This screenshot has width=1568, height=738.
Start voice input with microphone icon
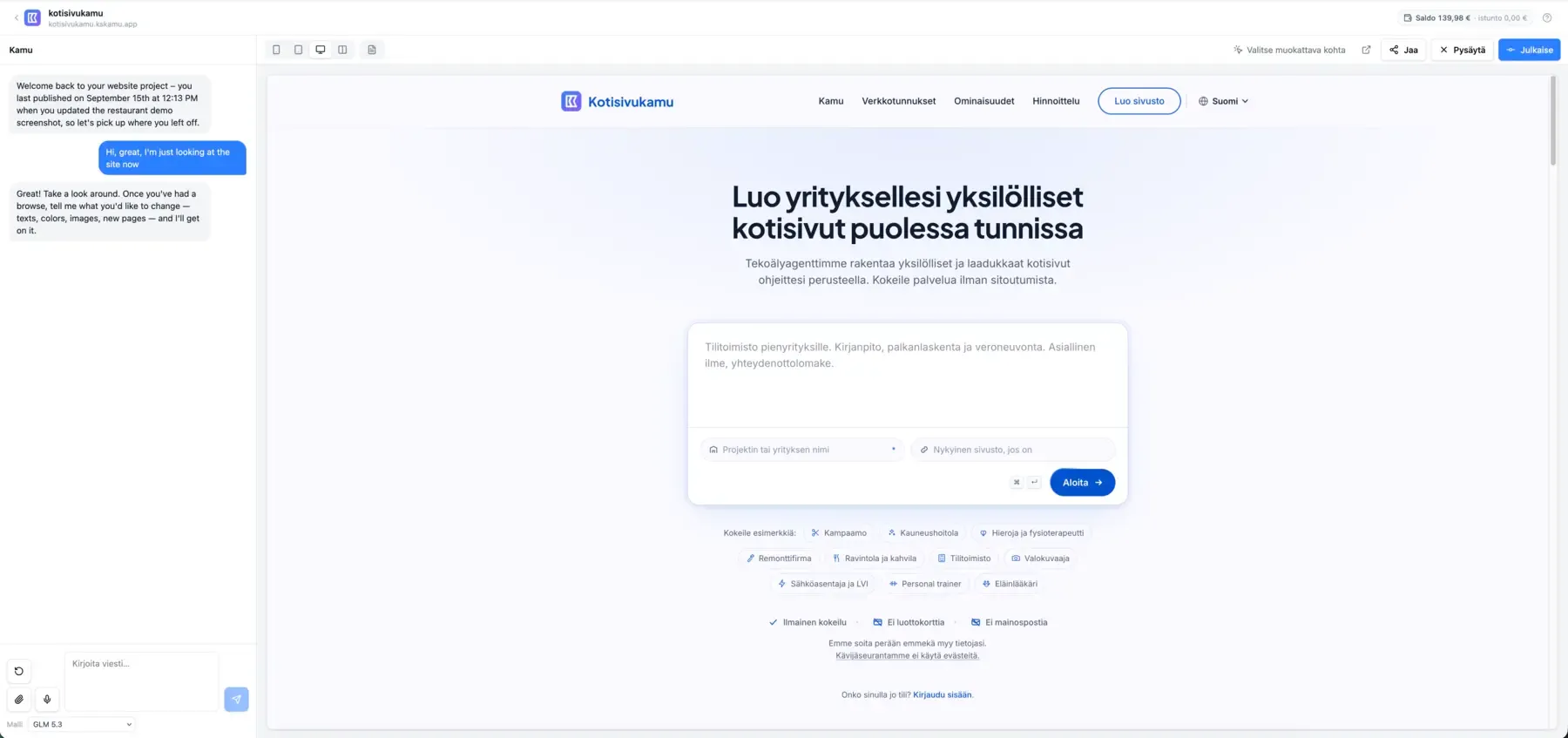point(47,699)
